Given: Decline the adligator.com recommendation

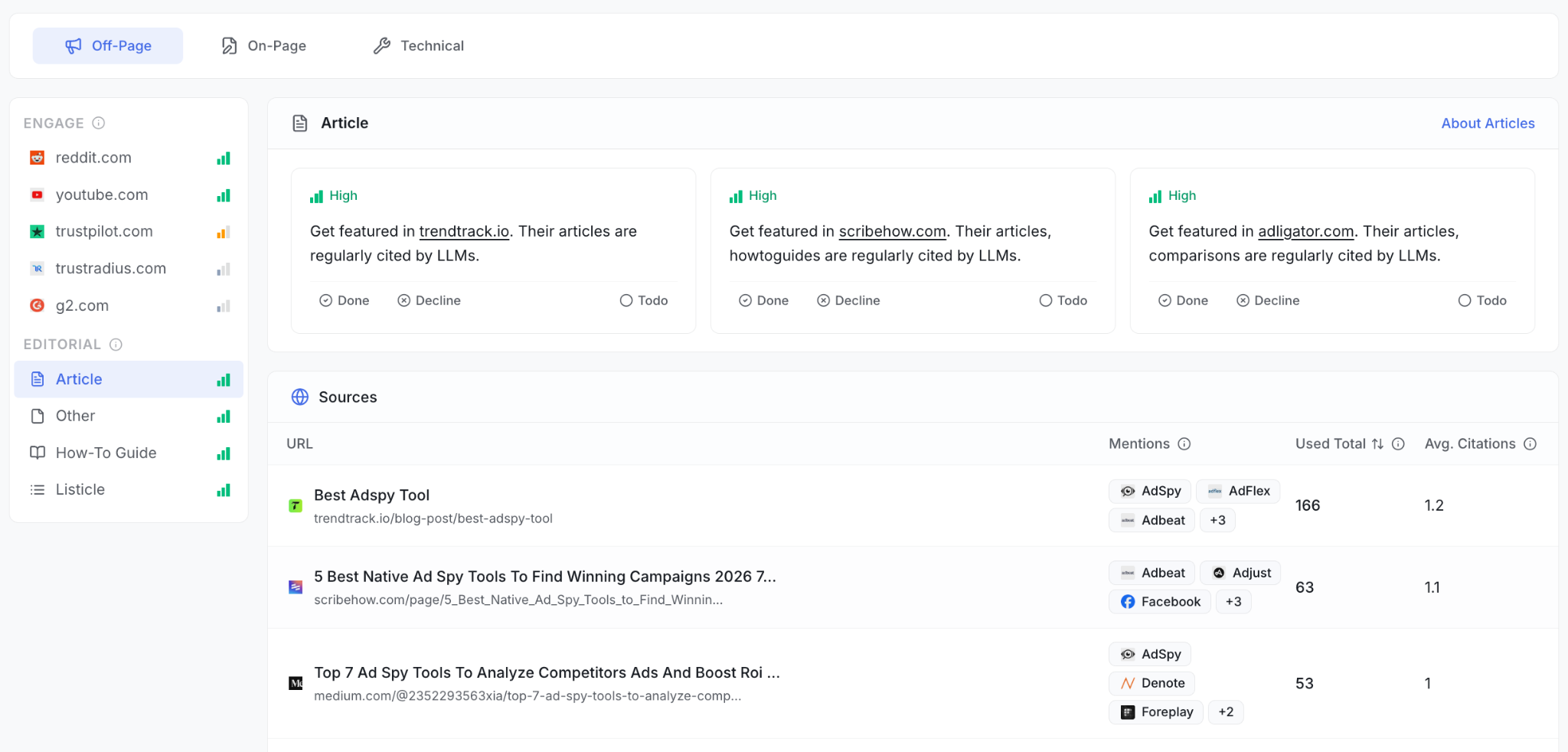Looking at the screenshot, I should tap(1268, 301).
